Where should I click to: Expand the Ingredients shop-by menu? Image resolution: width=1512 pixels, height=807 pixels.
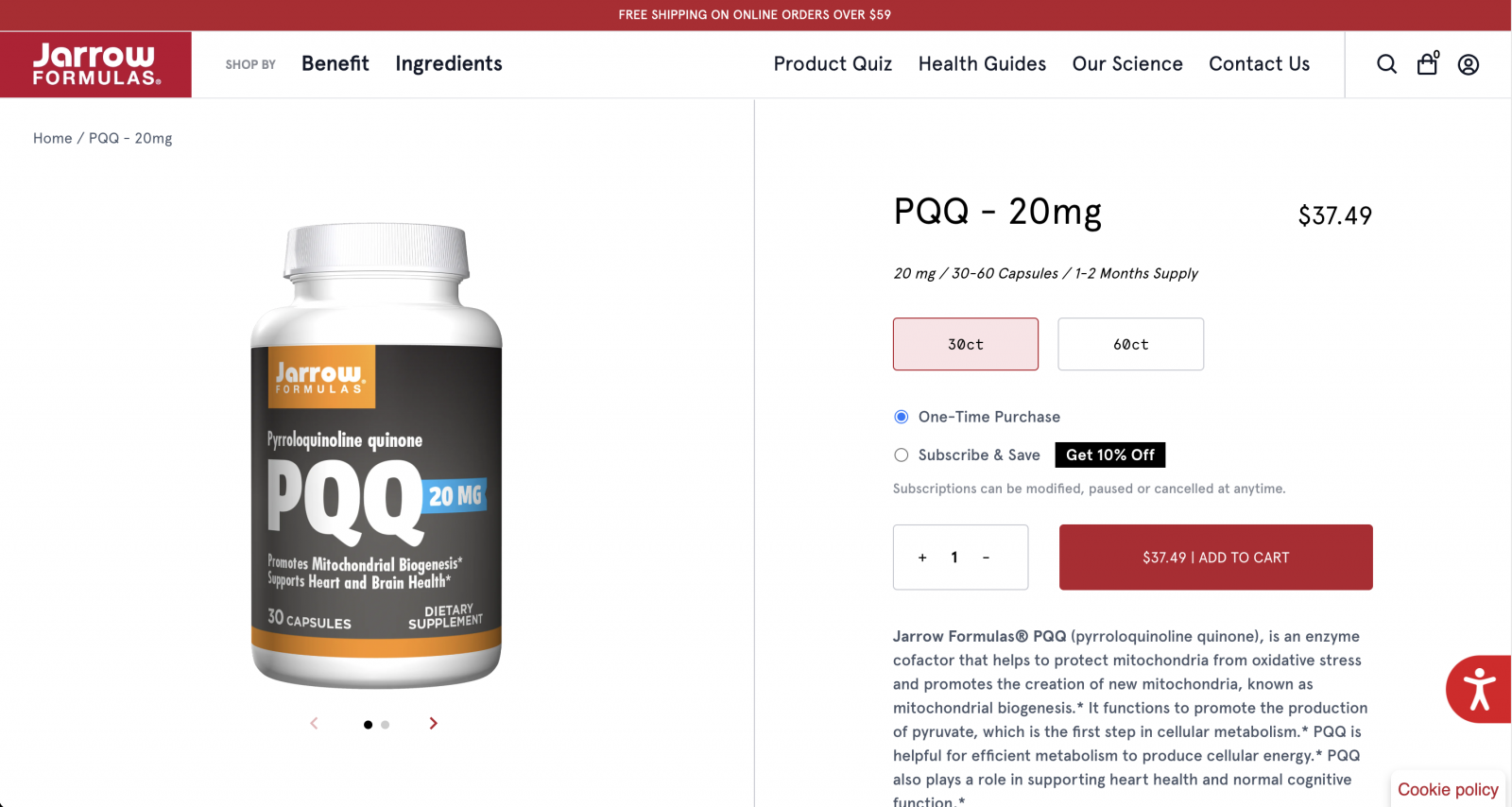coord(449,63)
